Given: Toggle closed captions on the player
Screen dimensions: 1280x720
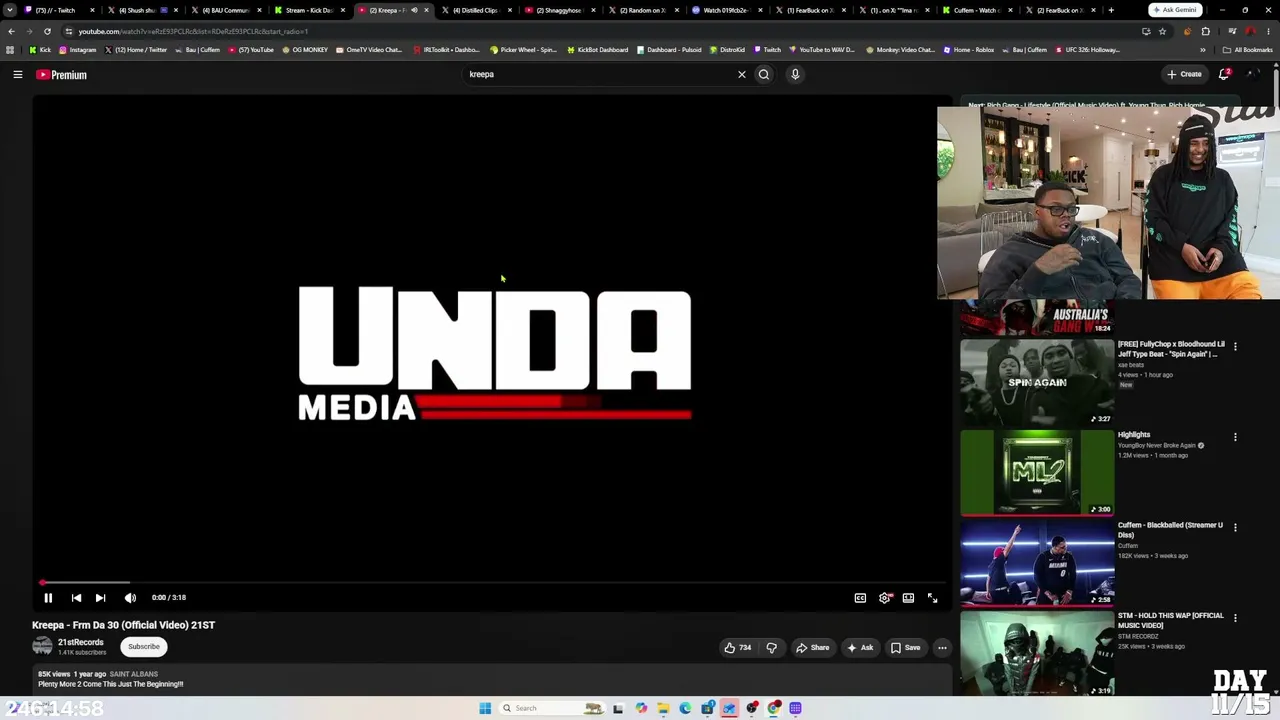Looking at the screenshot, I should [x=860, y=598].
